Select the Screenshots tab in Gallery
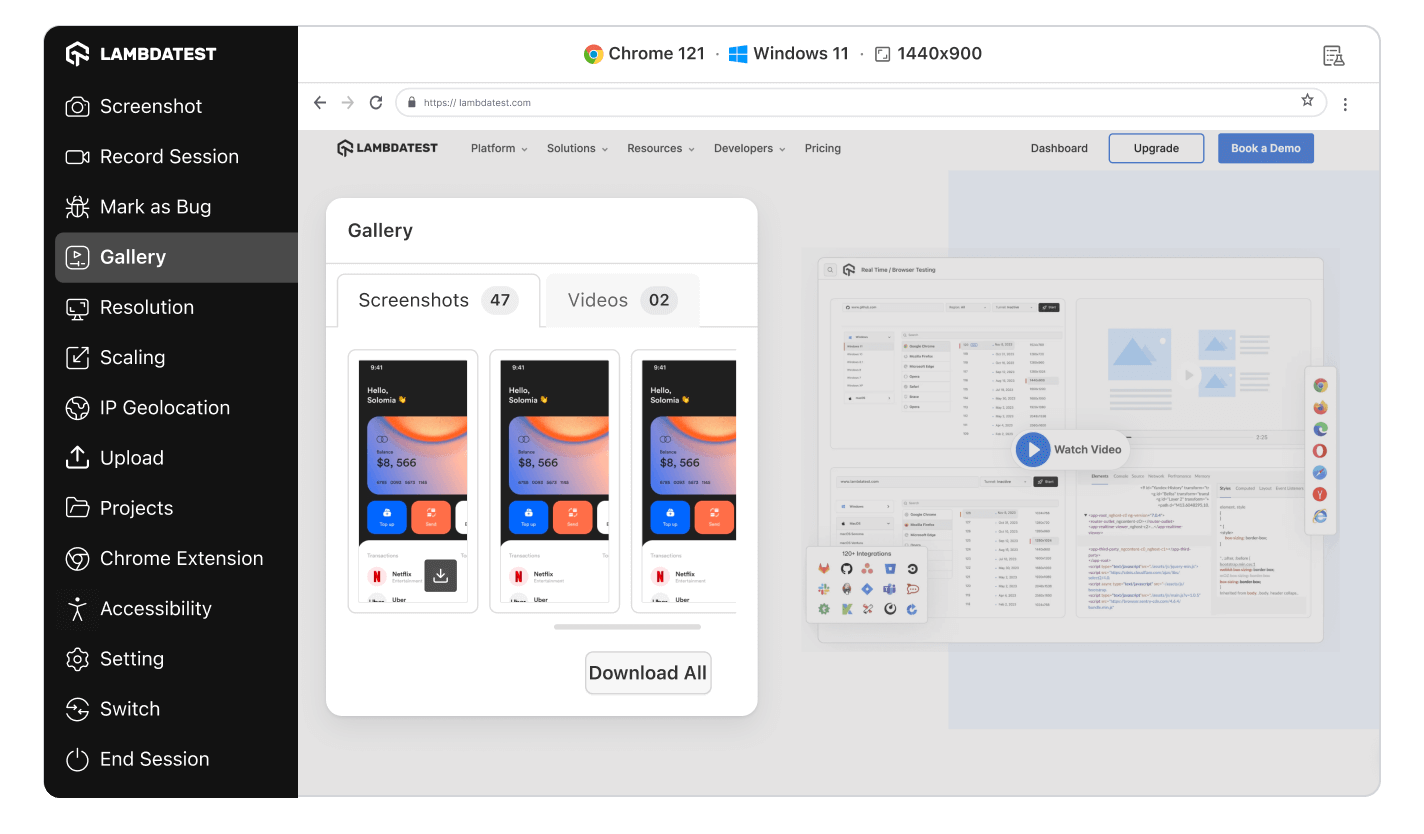The image size is (1424, 834). [437, 300]
